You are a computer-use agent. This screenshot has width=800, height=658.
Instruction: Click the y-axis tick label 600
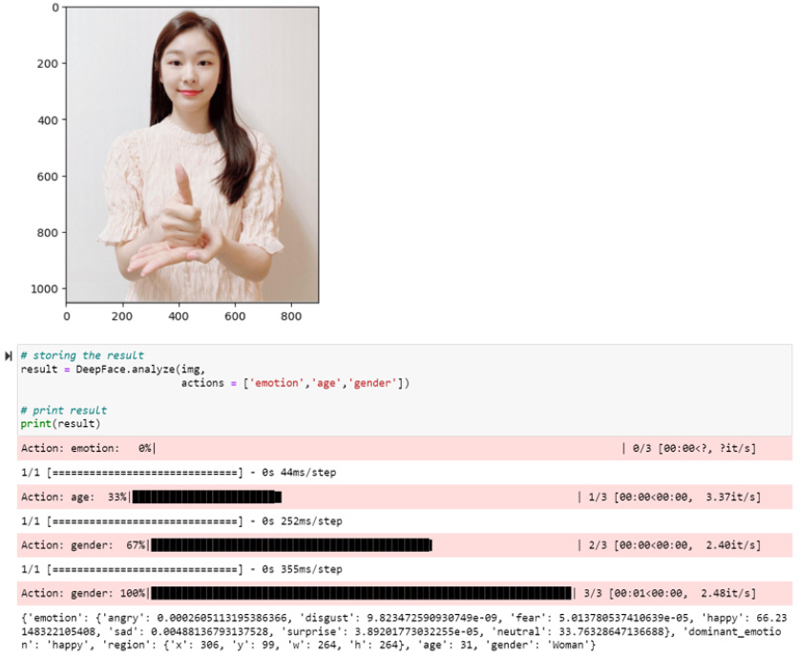tap(48, 176)
